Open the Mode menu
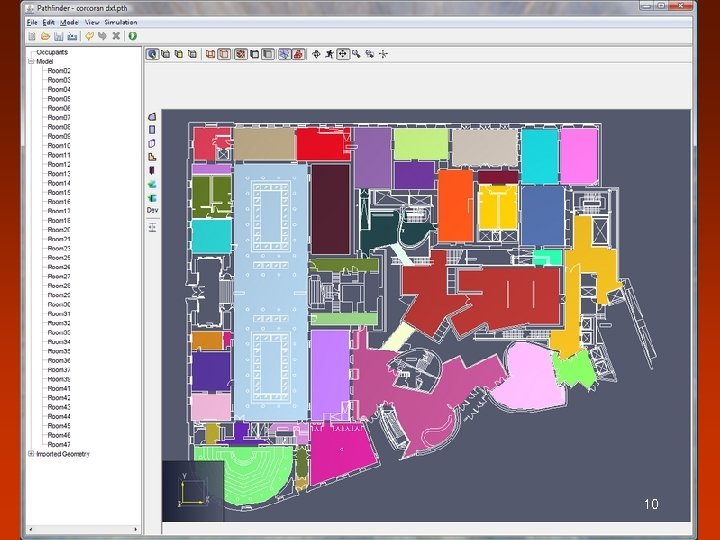The image size is (720, 540). point(69,22)
